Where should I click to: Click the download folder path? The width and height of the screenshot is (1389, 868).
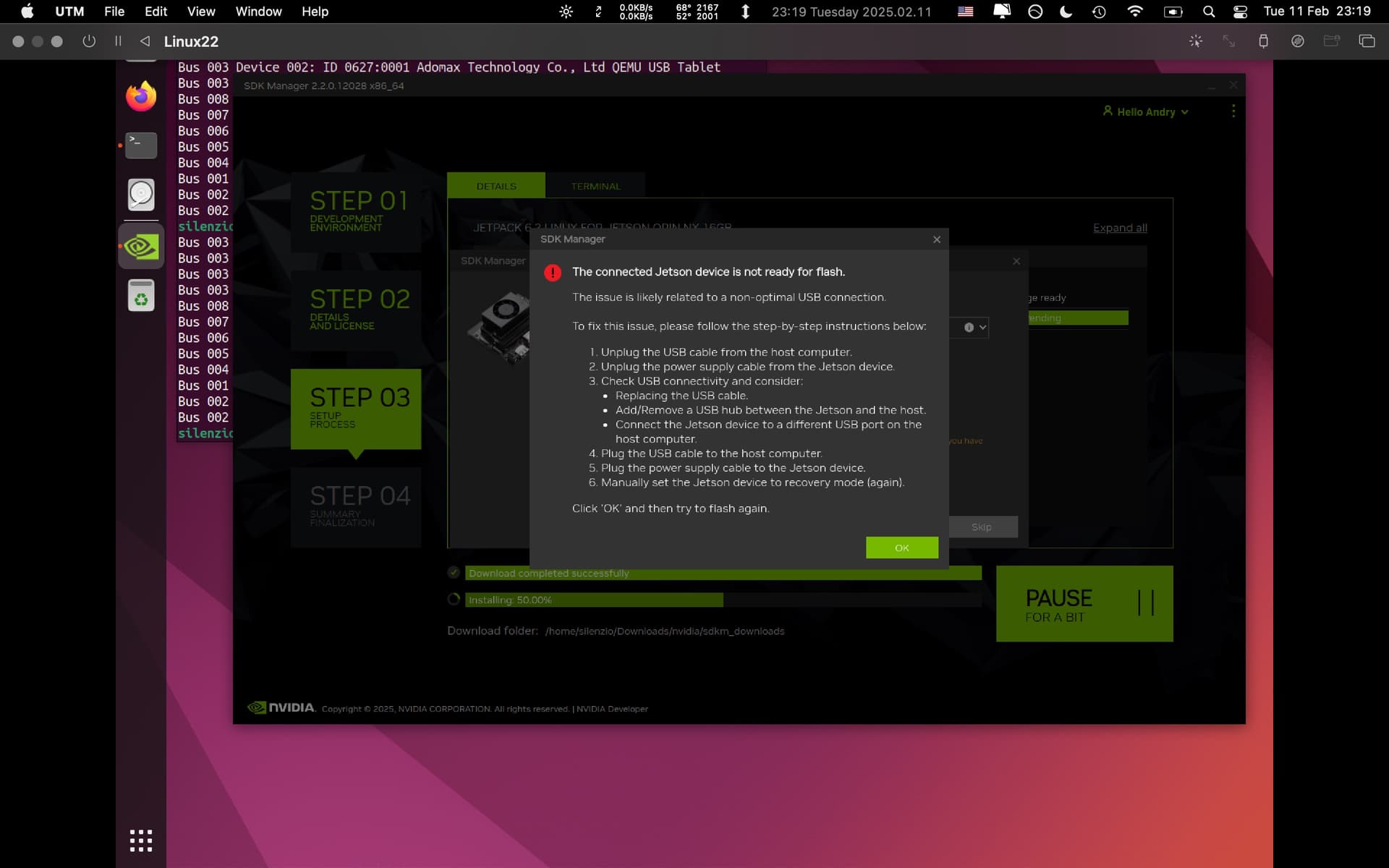click(665, 631)
